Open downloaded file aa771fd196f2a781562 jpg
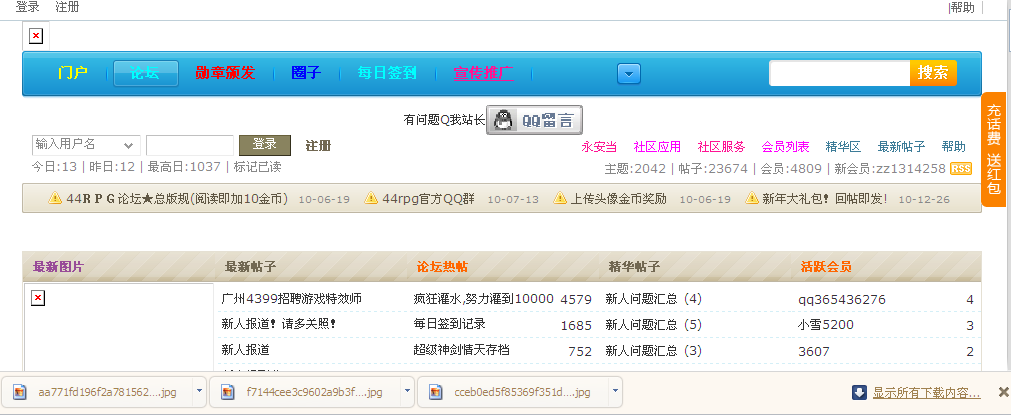The image size is (1011, 415). coord(97,392)
